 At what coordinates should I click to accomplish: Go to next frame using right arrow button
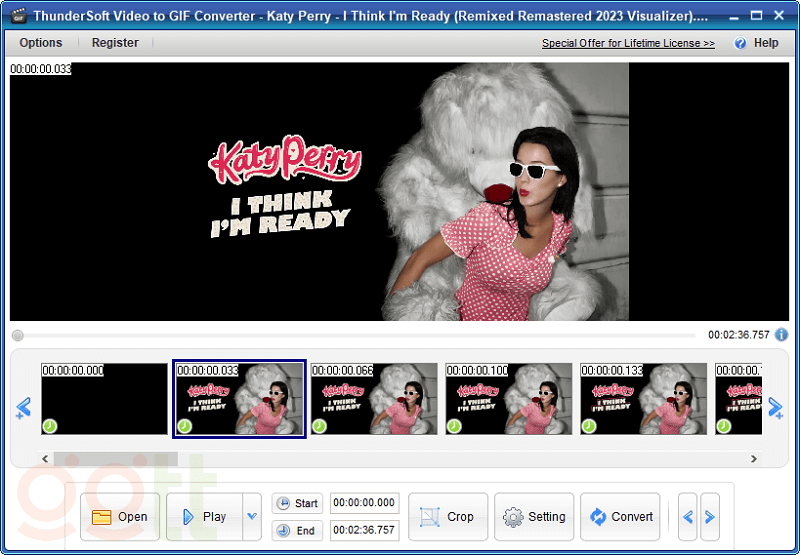tap(710, 517)
